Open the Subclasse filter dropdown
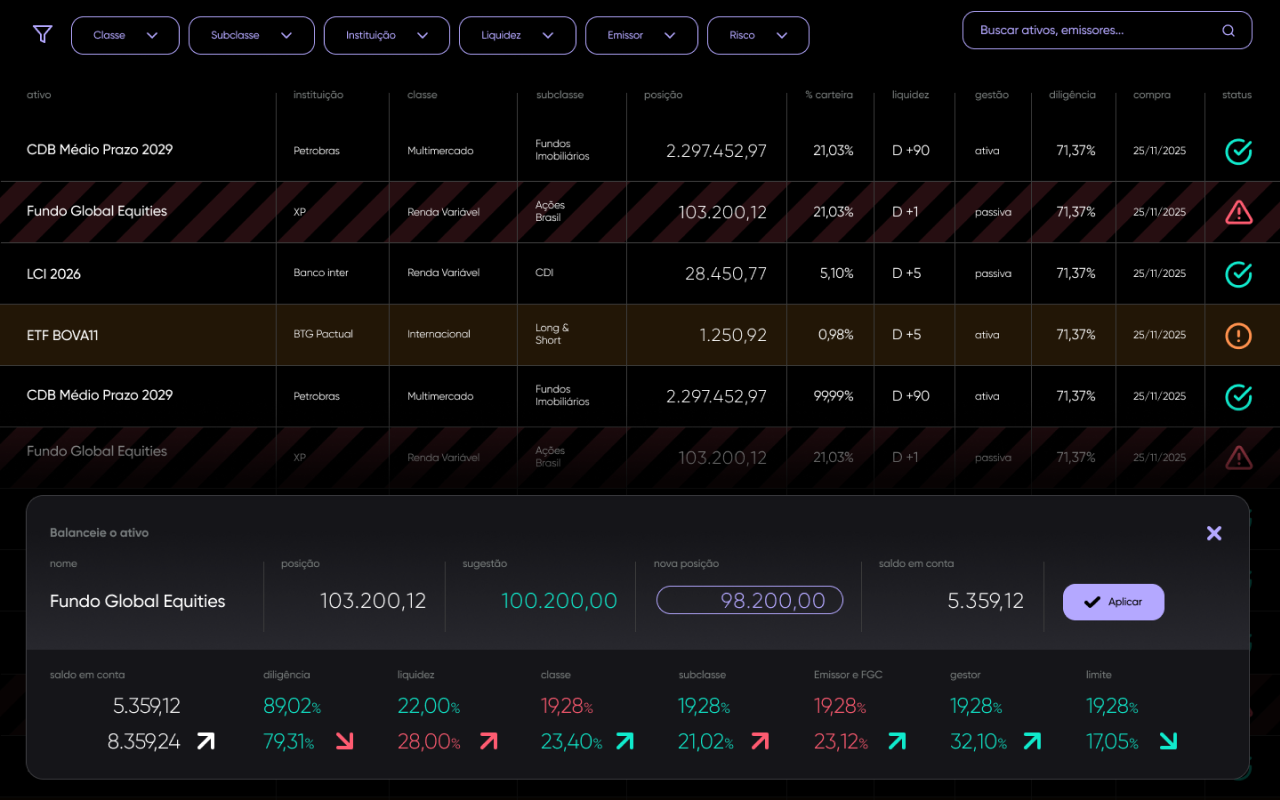The height and width of the screenshot is (800, 1280). (251, 35)
